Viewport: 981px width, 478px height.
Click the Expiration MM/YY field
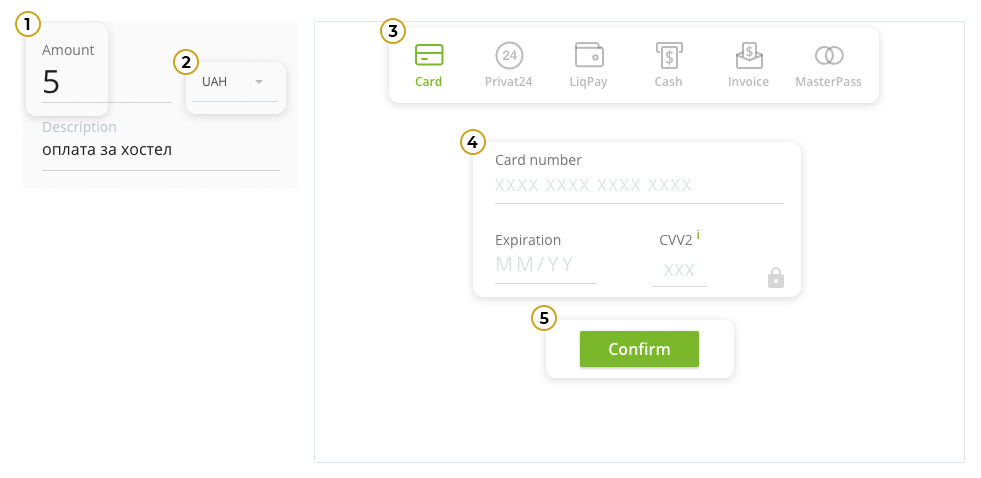tap(545, 265)
